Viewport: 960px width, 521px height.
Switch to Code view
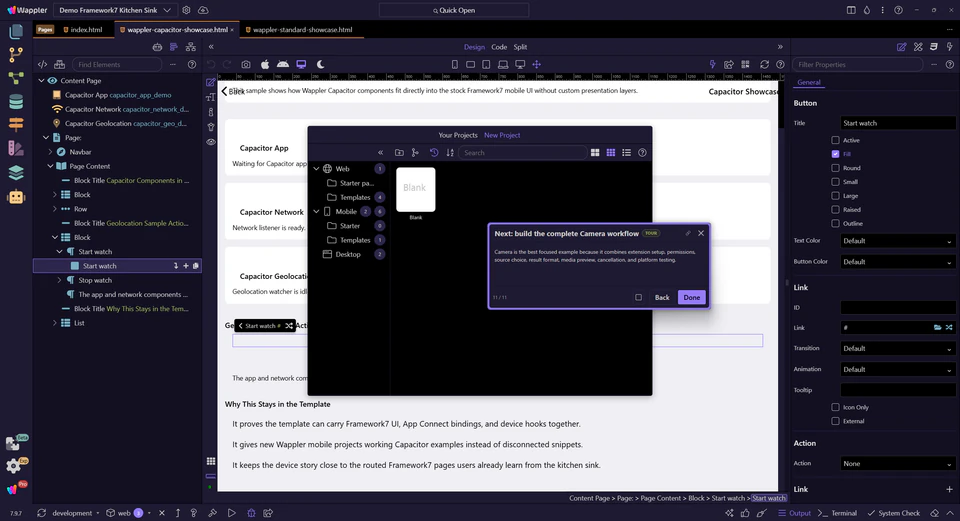tap(499, 47)
